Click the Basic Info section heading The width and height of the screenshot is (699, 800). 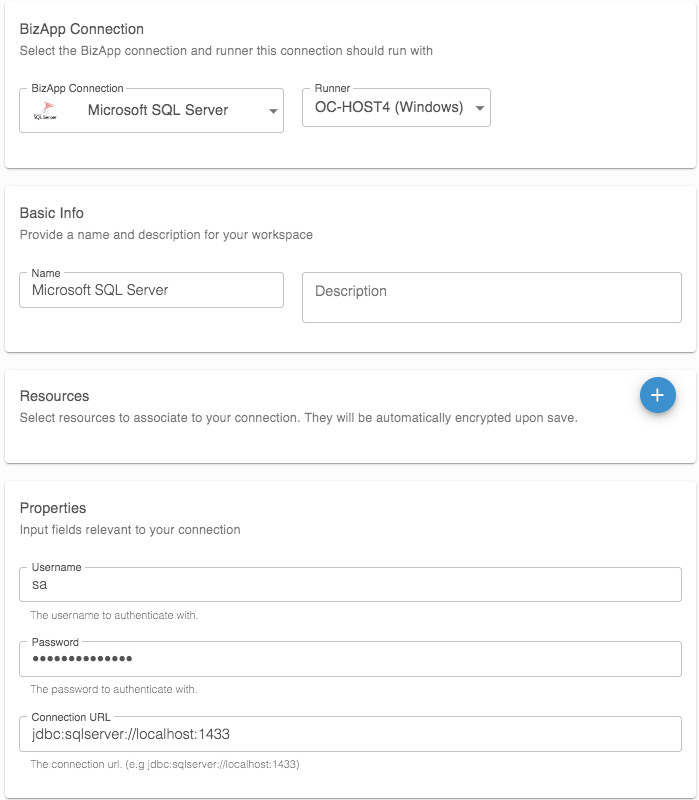[52, 213]
